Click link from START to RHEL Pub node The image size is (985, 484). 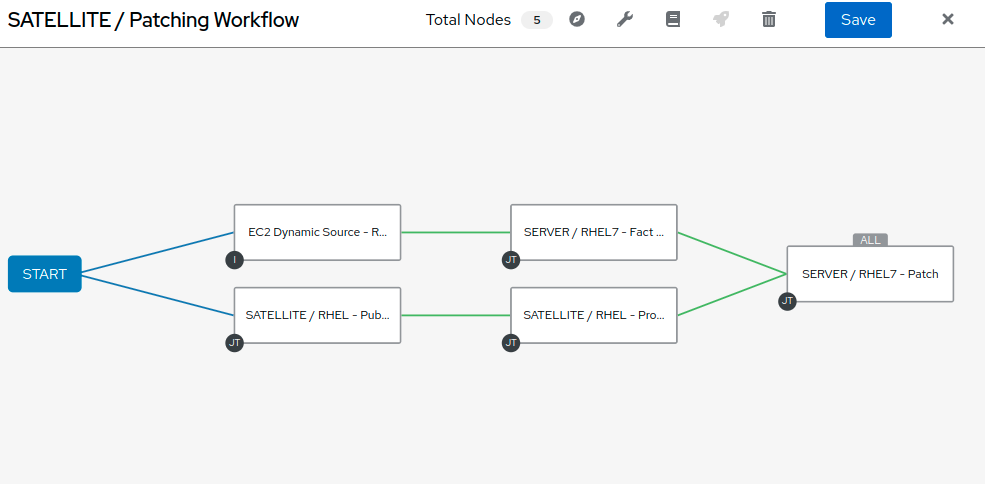click(x=158, y=295)
